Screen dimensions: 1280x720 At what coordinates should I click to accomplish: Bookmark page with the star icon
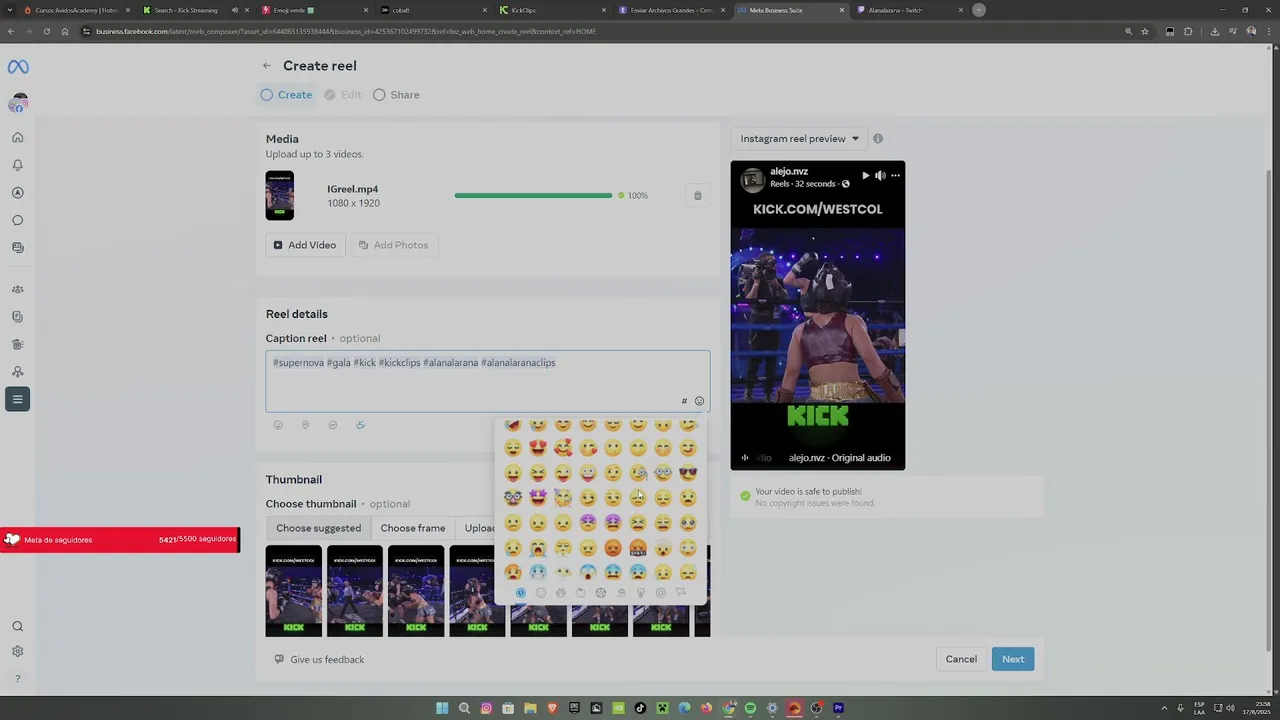point(1145,31)
